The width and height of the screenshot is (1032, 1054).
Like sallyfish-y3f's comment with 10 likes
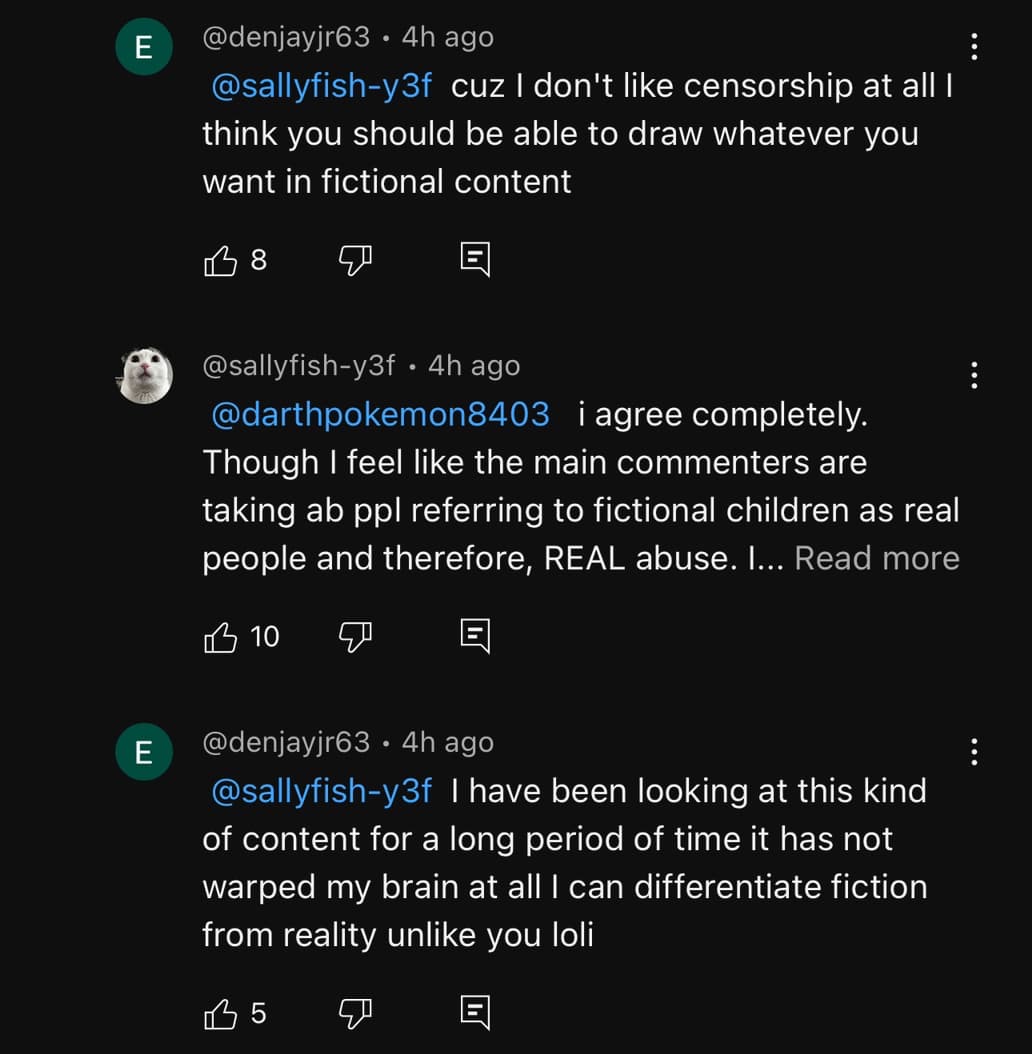point(220,637)
